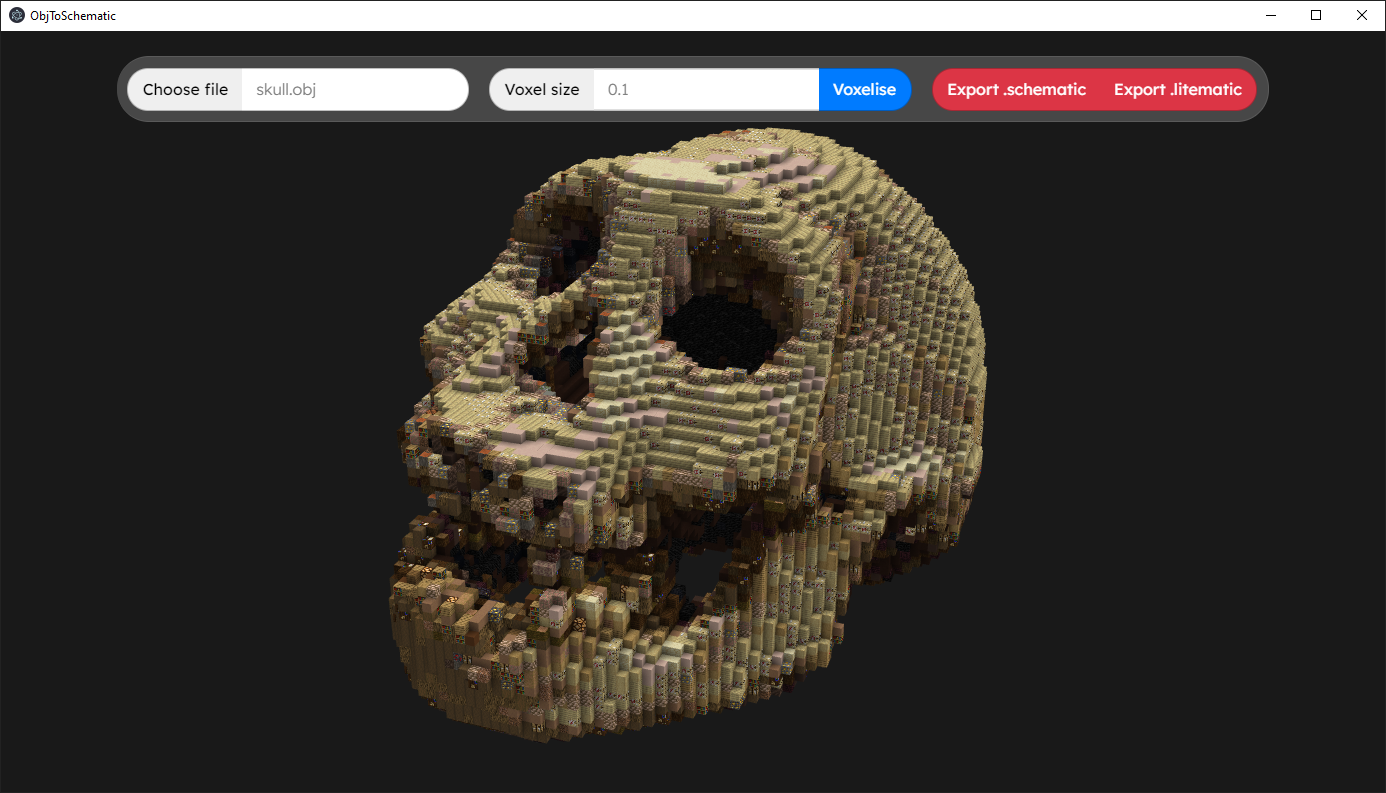Export the model as .schematic

(1016, 90)
